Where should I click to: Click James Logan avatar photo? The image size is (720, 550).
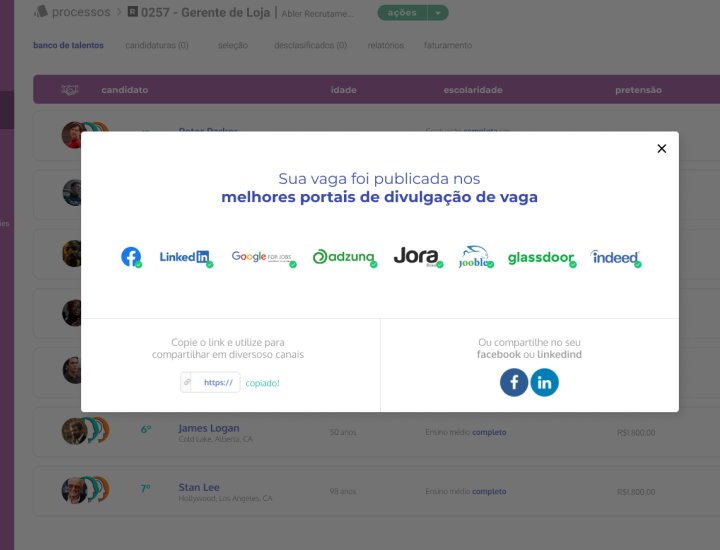(x=74, y=431)
